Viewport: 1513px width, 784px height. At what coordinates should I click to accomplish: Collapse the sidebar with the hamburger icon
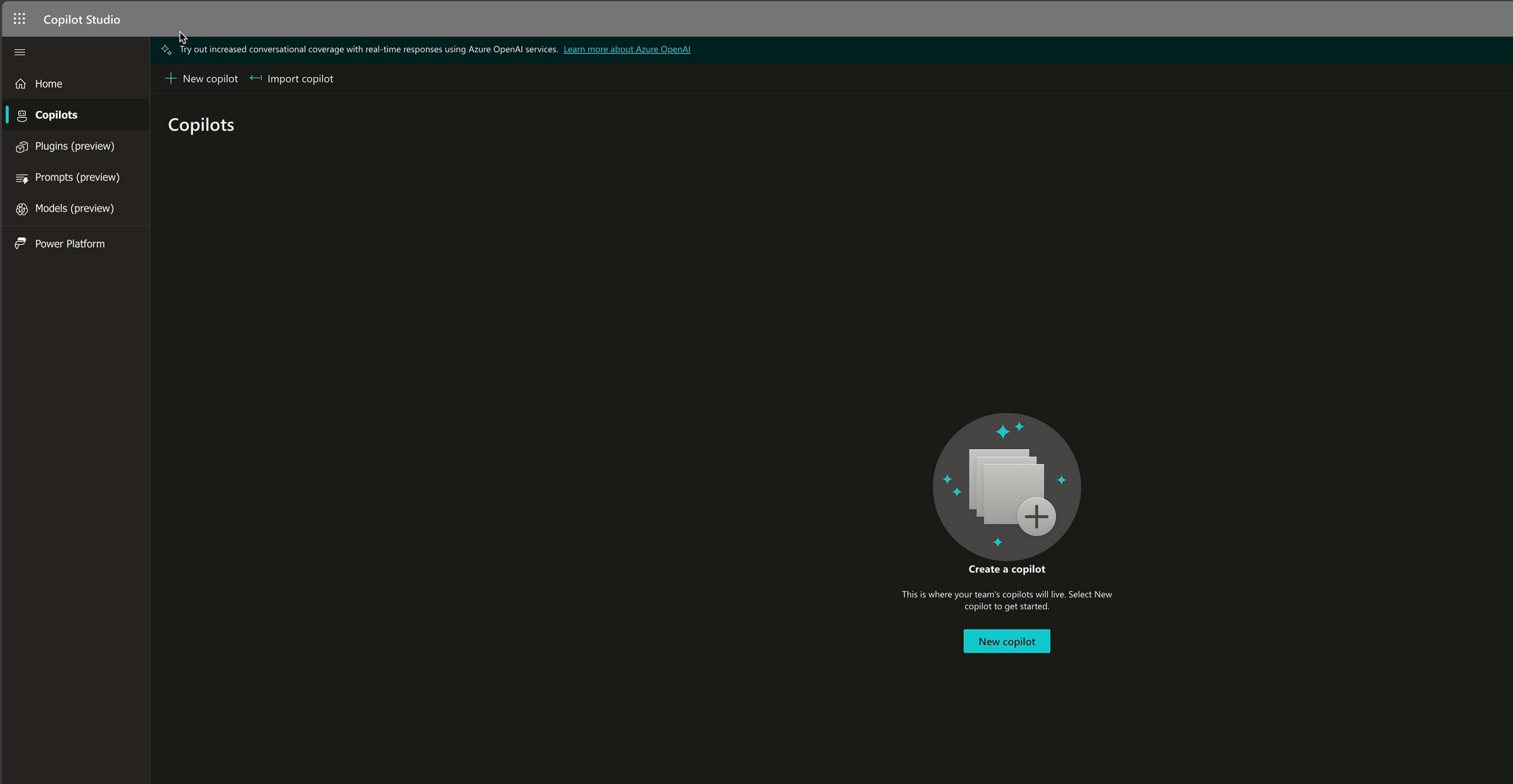tap(20, 52)
